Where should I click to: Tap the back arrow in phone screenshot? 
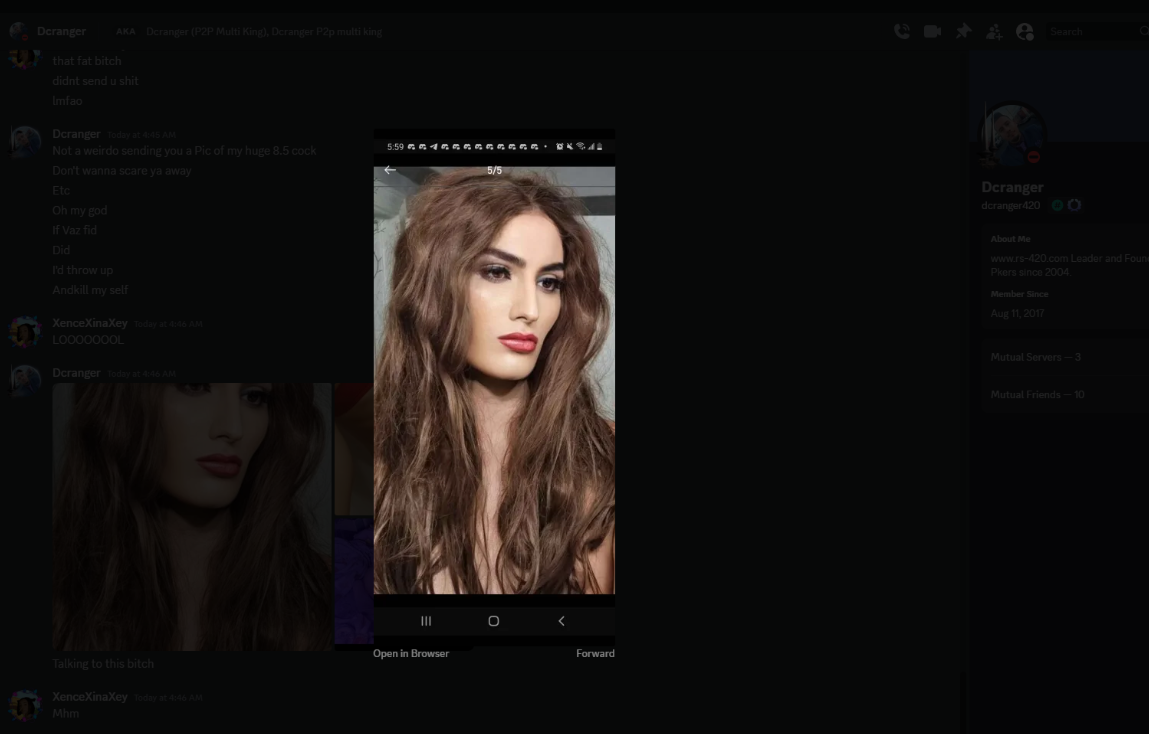click(390, 170)
